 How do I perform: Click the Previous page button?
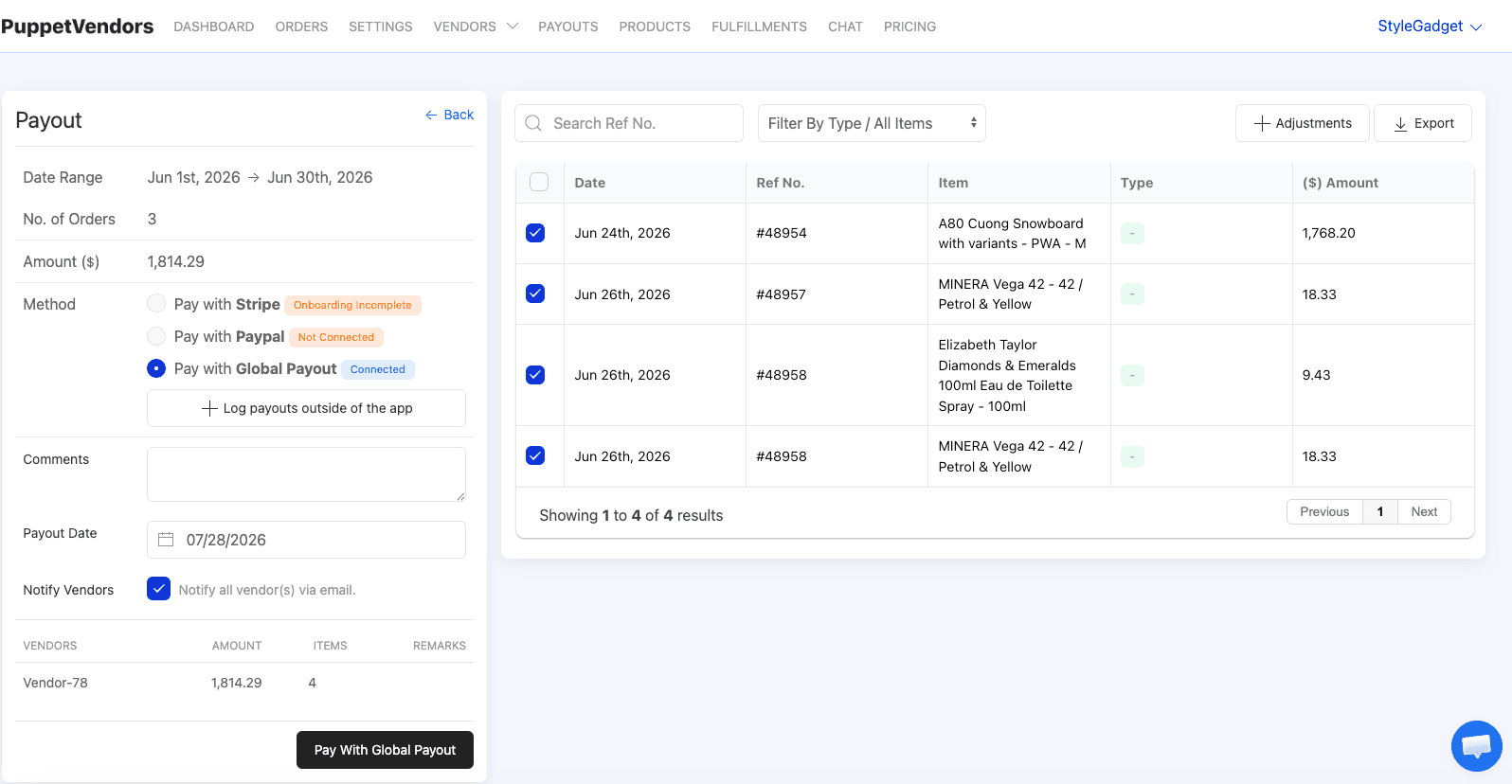click(1324, 512)
